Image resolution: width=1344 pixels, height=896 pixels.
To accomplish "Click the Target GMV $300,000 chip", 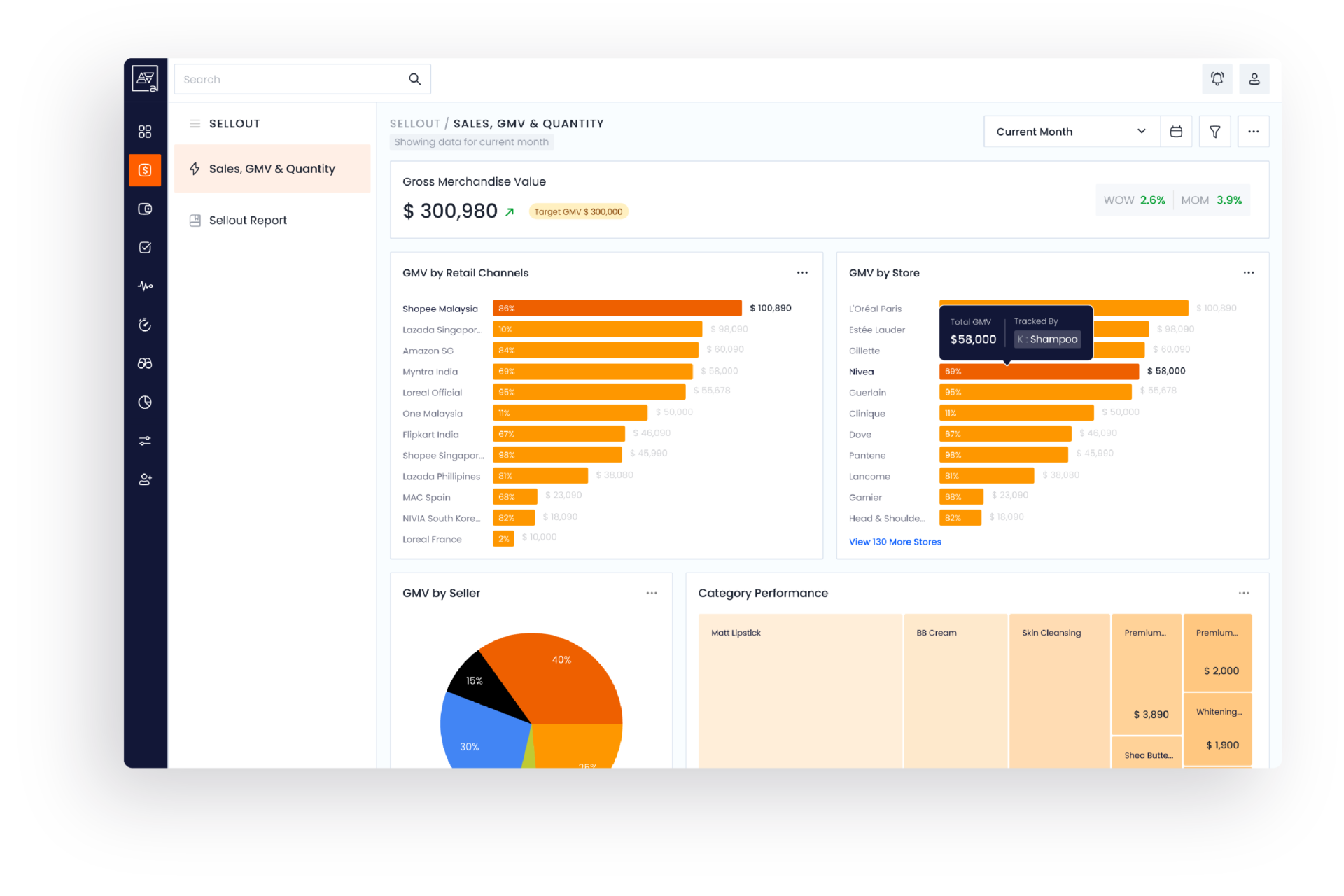I will (x=578, y=211).
